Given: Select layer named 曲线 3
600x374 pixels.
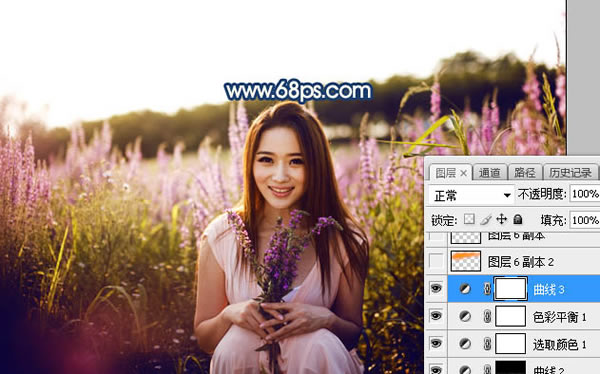Looking at the screenshot, I should pyautogui.click(x=549, y=290).
